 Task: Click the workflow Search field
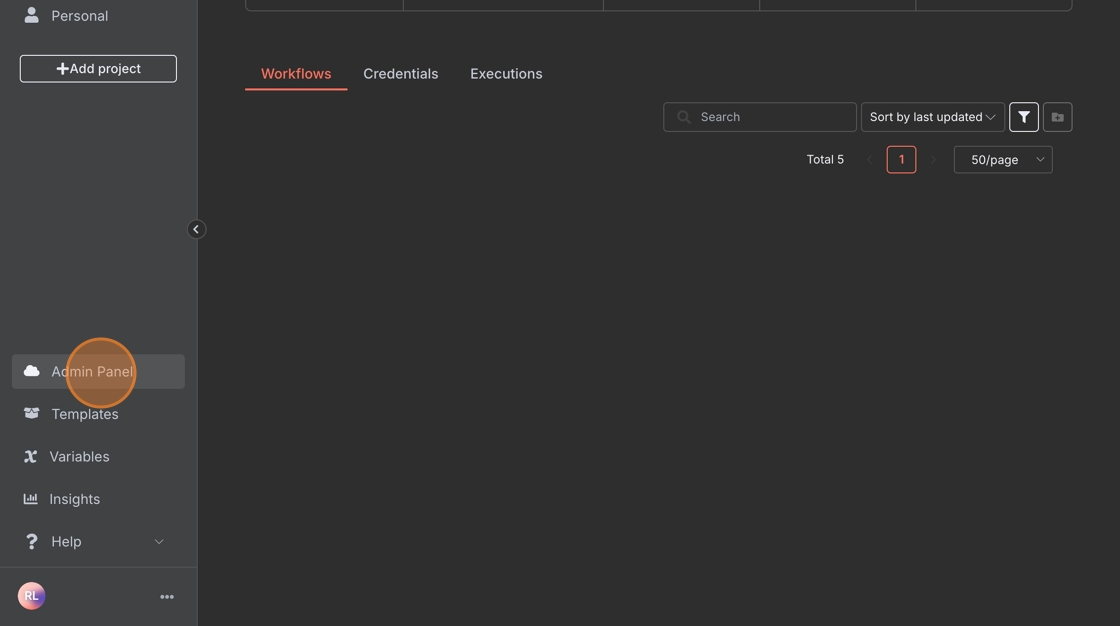pyautogui.click(x=770, y=117)
